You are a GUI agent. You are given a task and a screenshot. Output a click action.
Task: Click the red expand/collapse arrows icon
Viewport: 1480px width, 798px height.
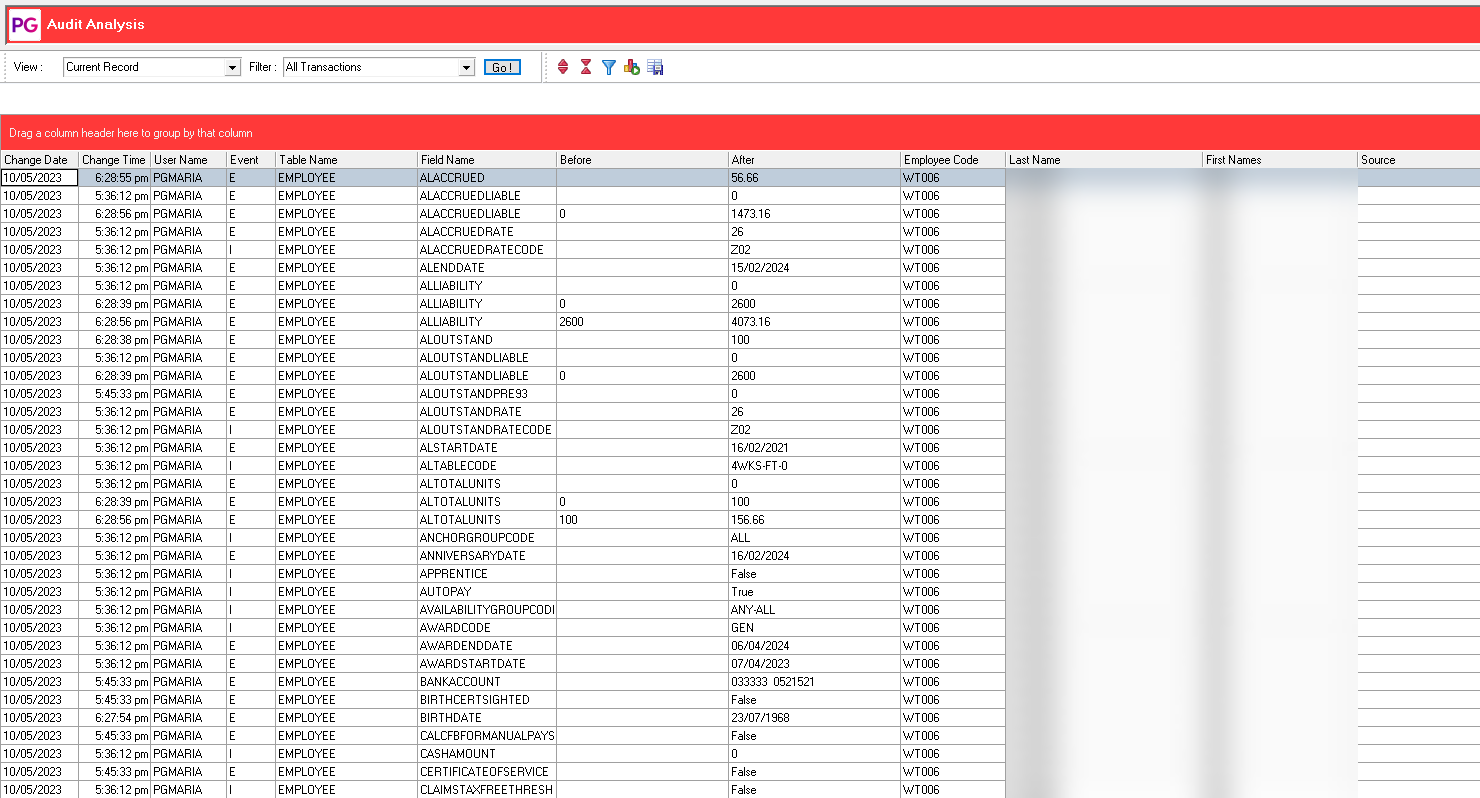pos(563,67)
